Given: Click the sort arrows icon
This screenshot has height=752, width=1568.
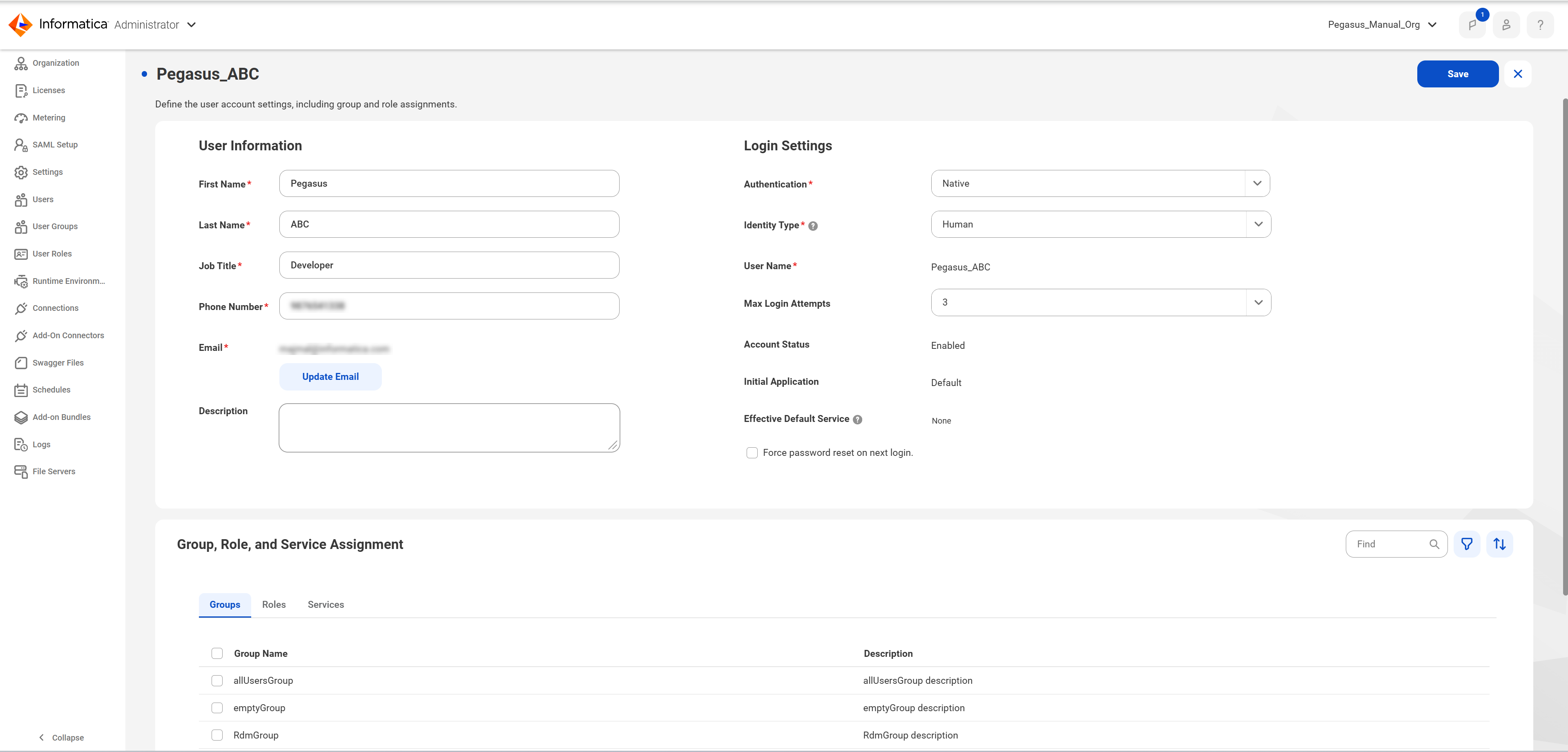Looking at the screenshot, I should pyautogui.click(x=1499, y=544).
